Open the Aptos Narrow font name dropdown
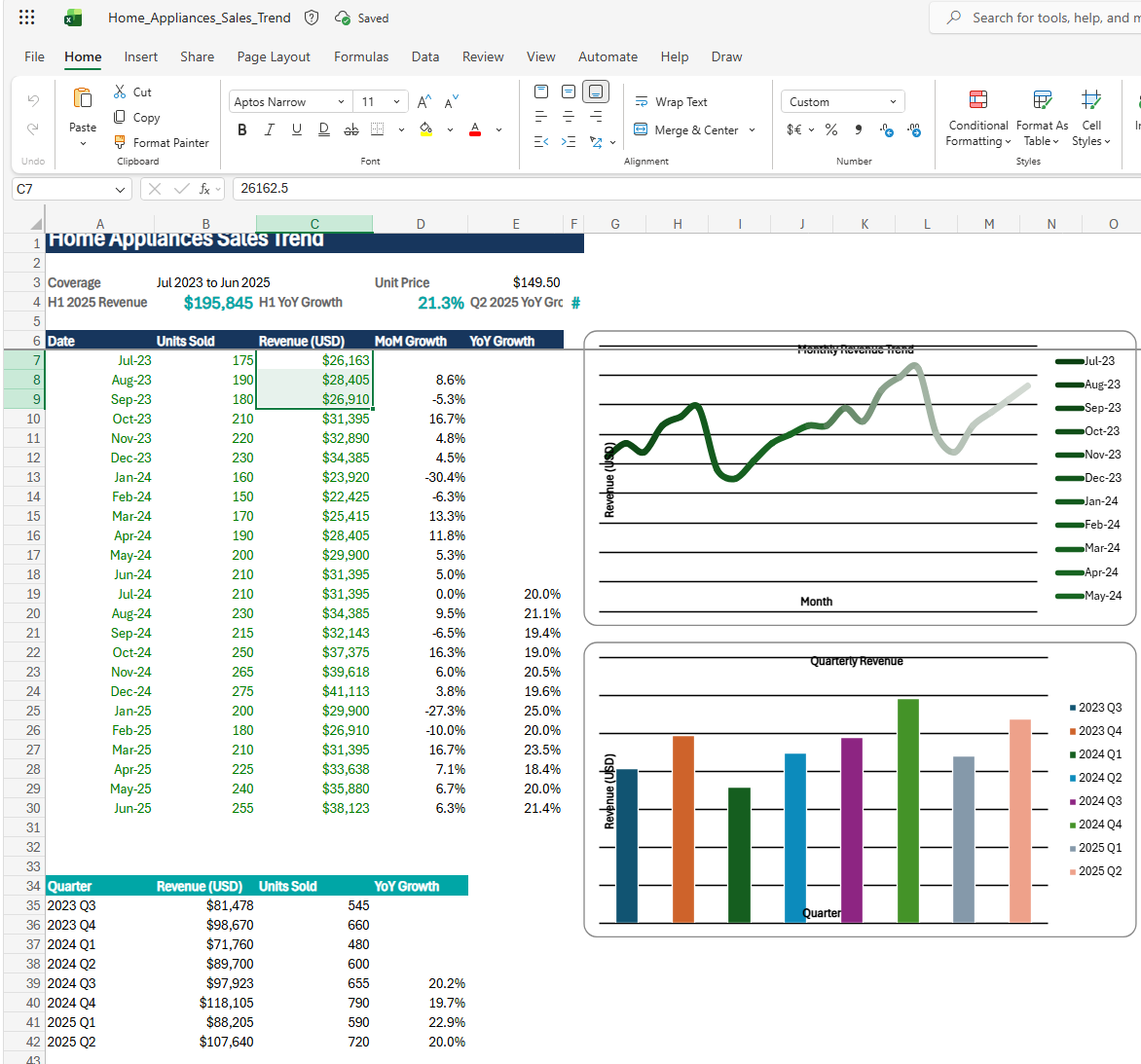Viewport: 1141px width, 1064px height. point(341,102)
